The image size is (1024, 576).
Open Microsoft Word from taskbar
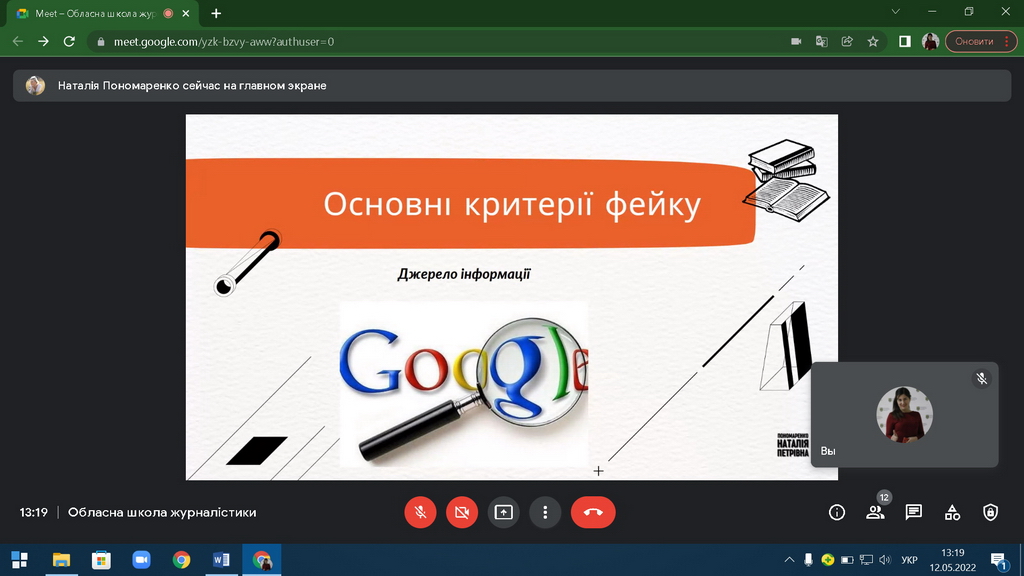point(221,560)
